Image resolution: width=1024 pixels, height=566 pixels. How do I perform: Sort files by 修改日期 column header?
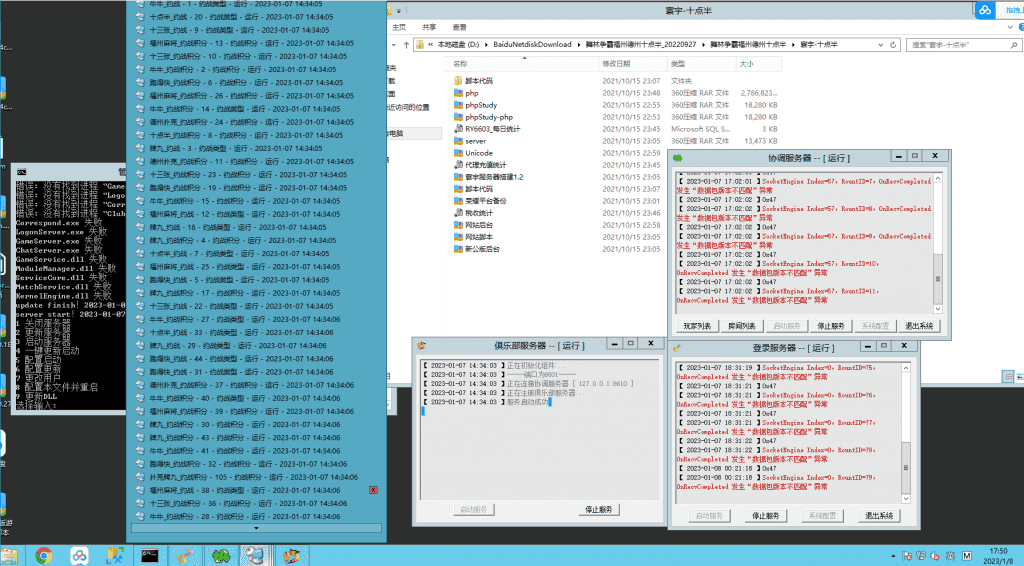pyautogui.click(x=632, y=64)
